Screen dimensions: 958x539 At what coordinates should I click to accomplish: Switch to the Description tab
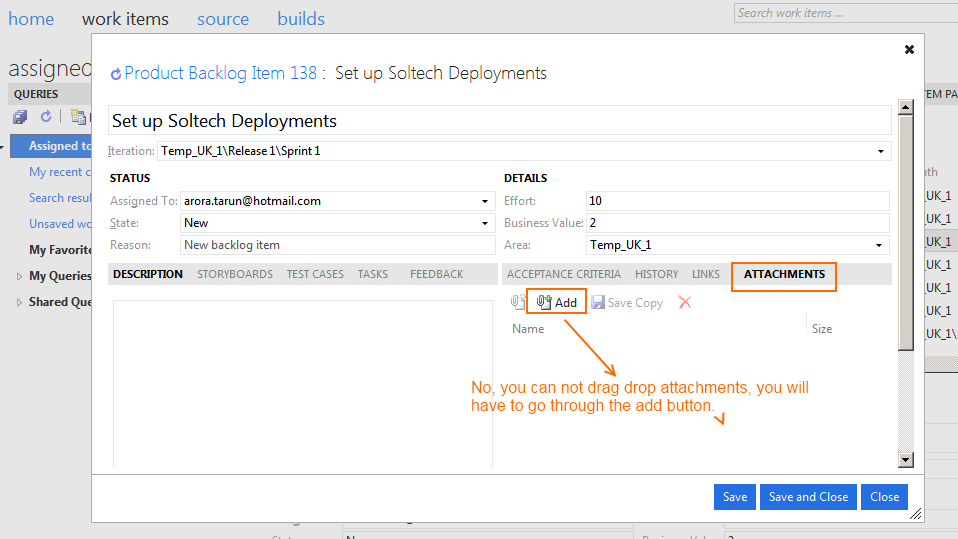[x=148, y=274]
